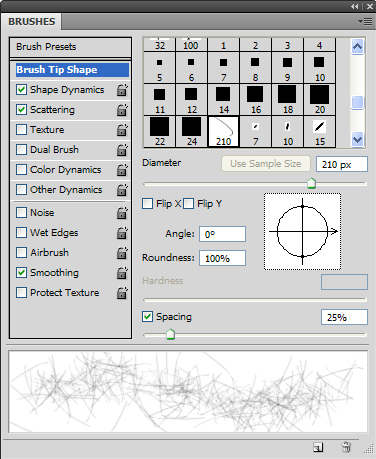This screenshot has height=459, width=376.
Task: Click the Use Sample Size button
Action: click(266, 164)
